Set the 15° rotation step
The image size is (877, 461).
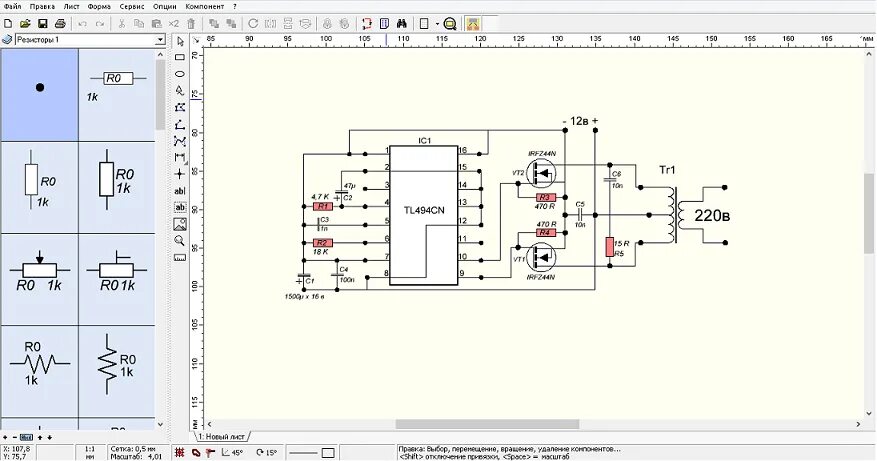(x=266, y=453)
